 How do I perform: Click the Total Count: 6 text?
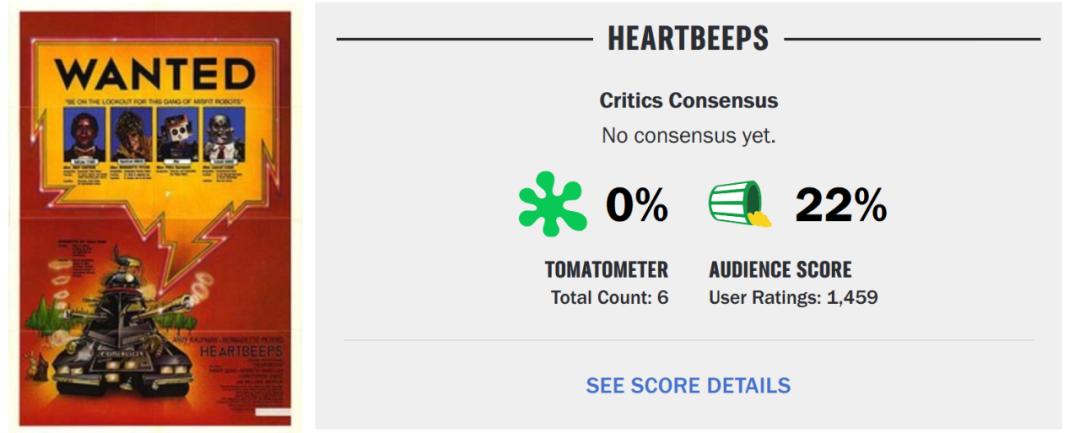click(609, 297)
